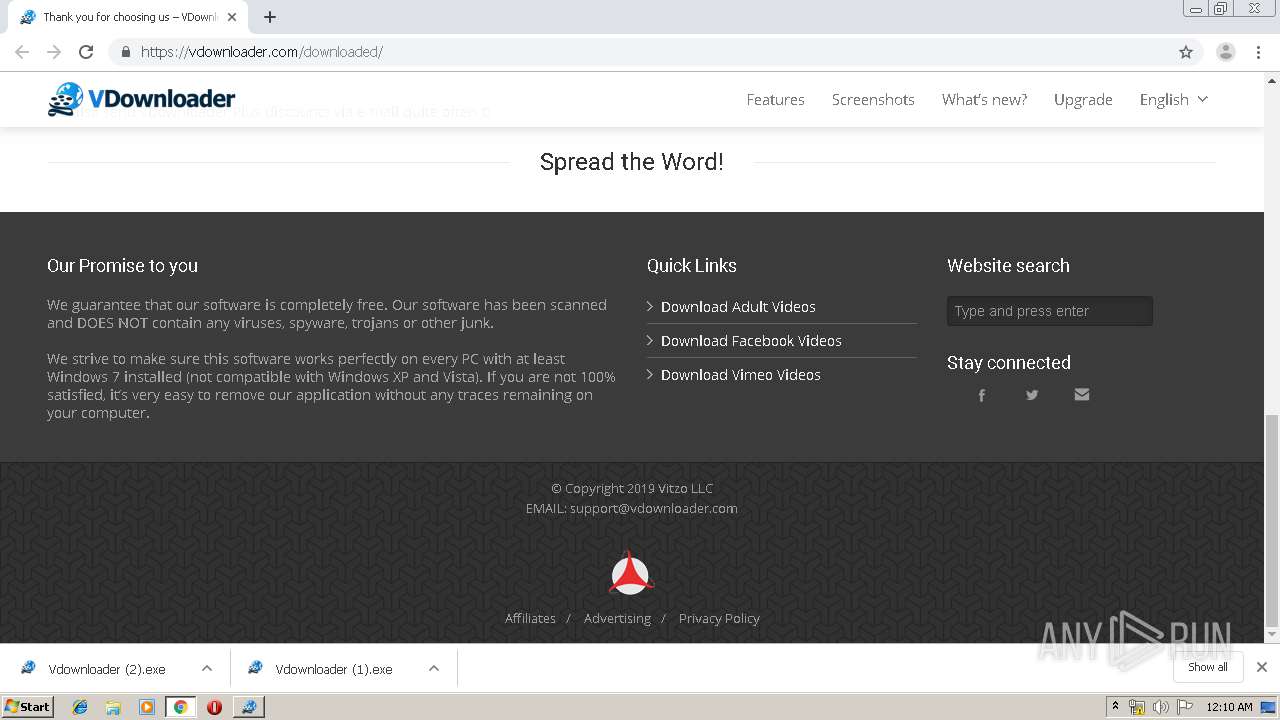Open VDownloader Twitter page icon

[x=1032, y=395]
